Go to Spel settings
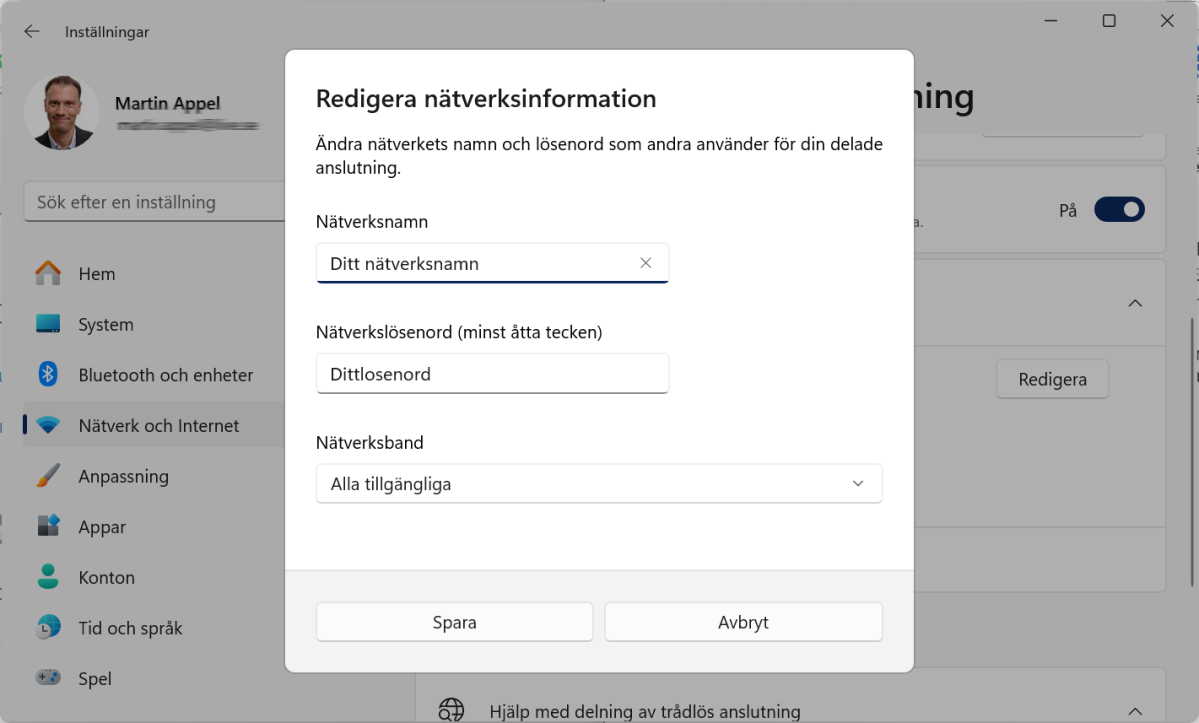 (x=47, y=678)
